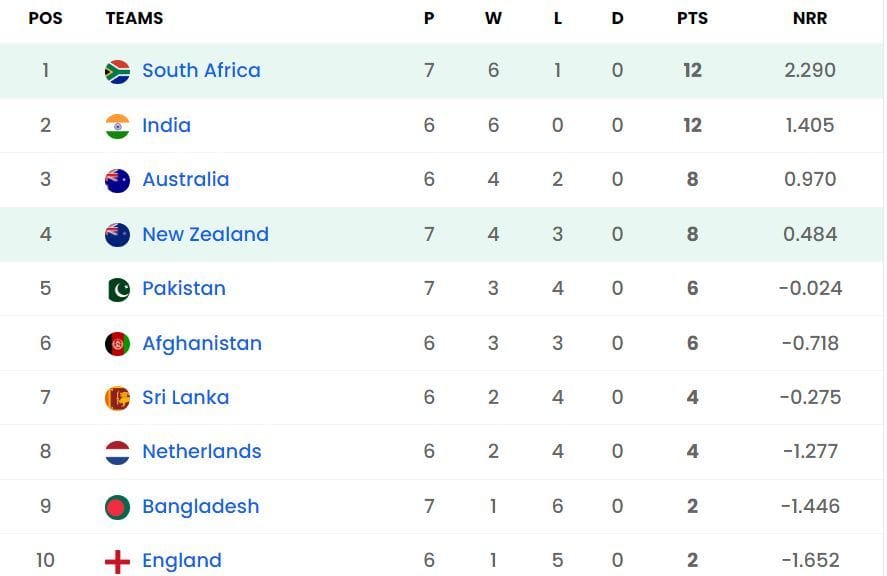
Task: Click the POS column header
Action: 44,18
